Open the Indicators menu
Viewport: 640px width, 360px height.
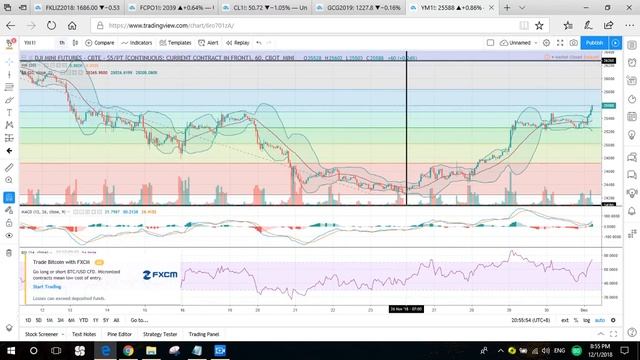tap(137, 43)
